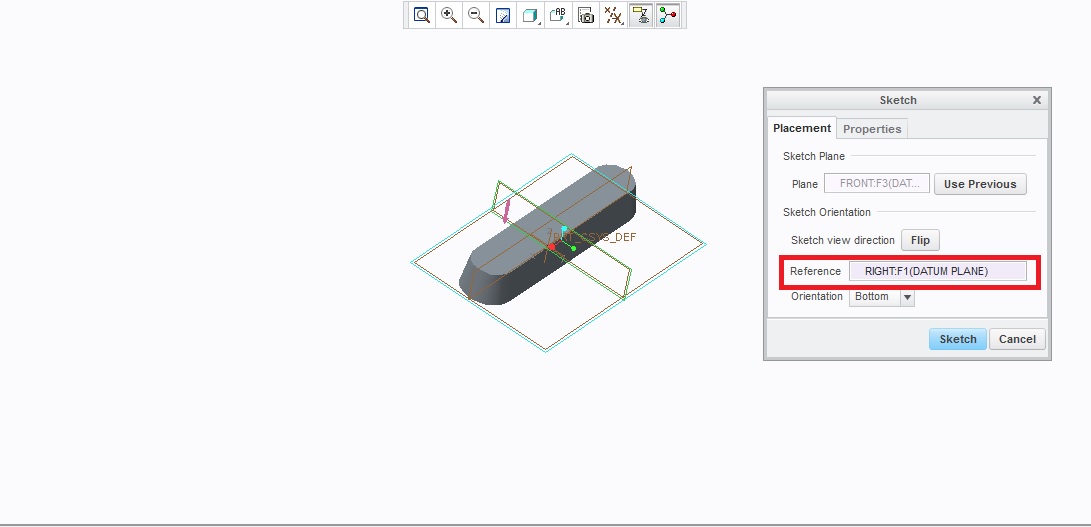Open the Display Style cube icon
1091x527 pixels.
click(530, 15)
